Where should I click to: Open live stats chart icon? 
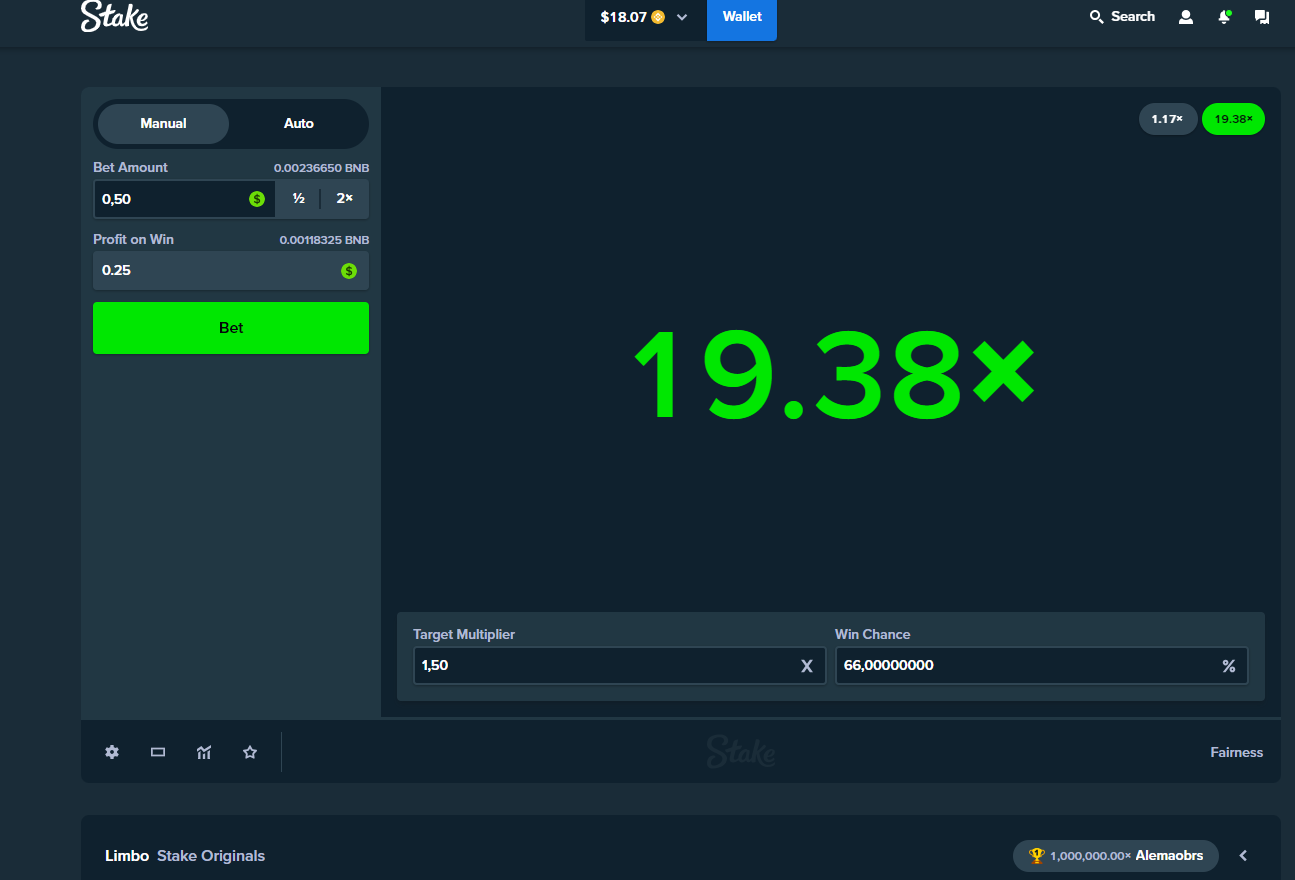click(204, 752)
